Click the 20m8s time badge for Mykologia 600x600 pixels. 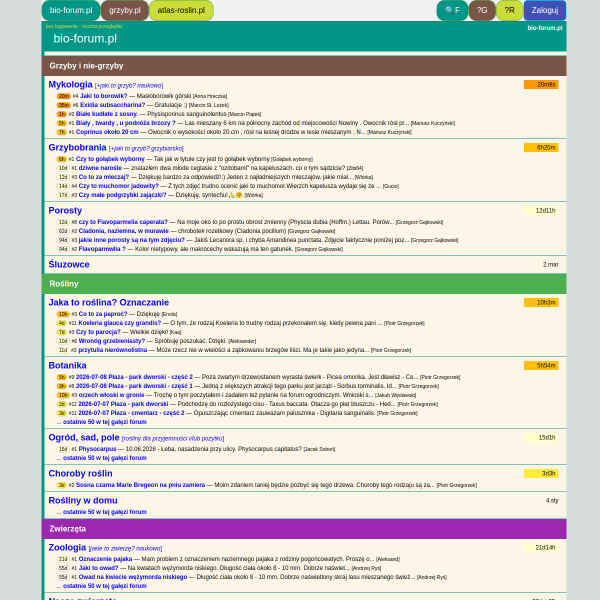(541, 85)
